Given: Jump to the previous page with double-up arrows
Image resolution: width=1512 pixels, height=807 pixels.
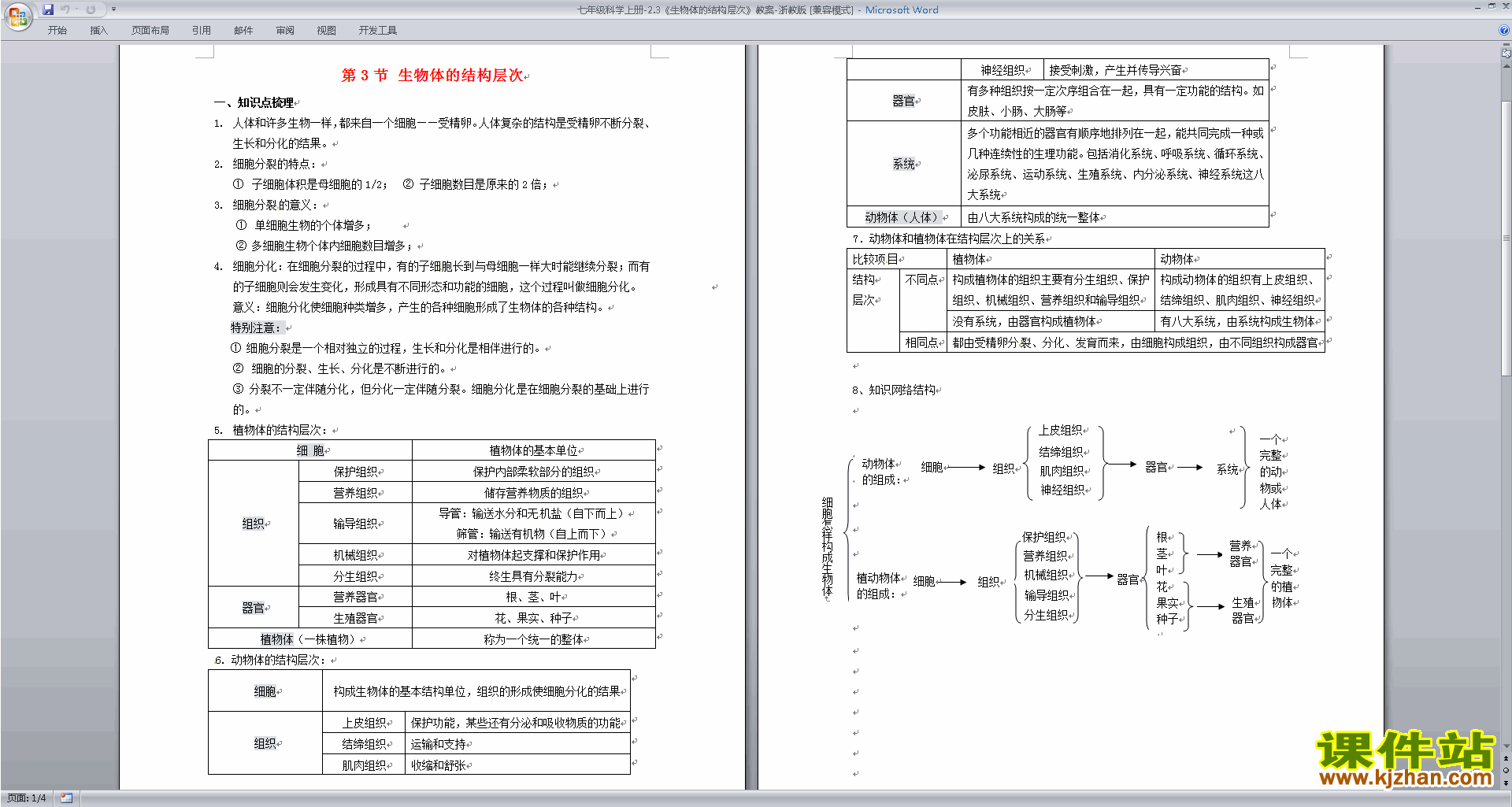Looking at the screenshot, I should (1506, 758).
